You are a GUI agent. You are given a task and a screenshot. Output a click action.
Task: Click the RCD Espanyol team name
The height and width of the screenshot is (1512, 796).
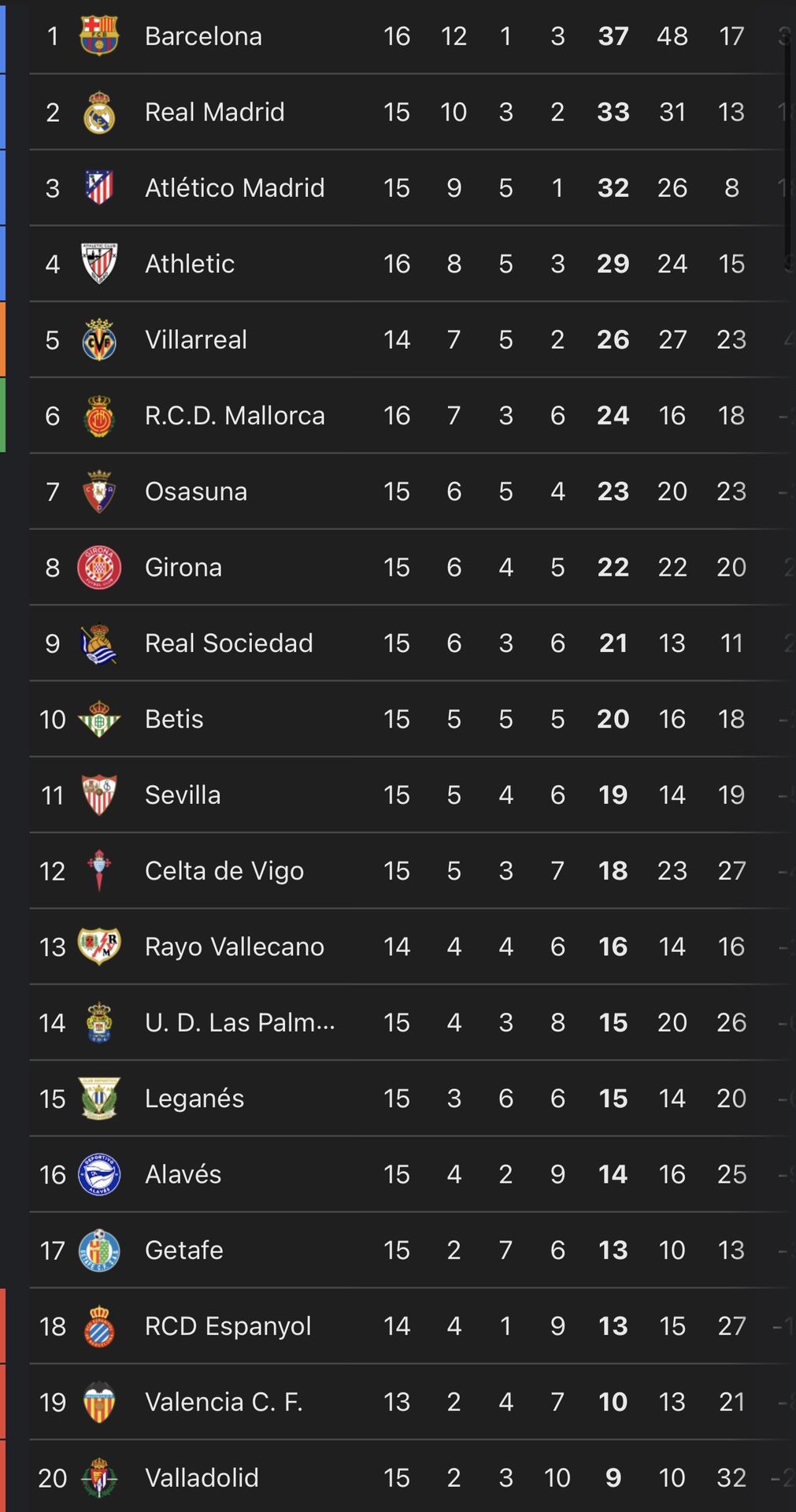coord(228,1326)
